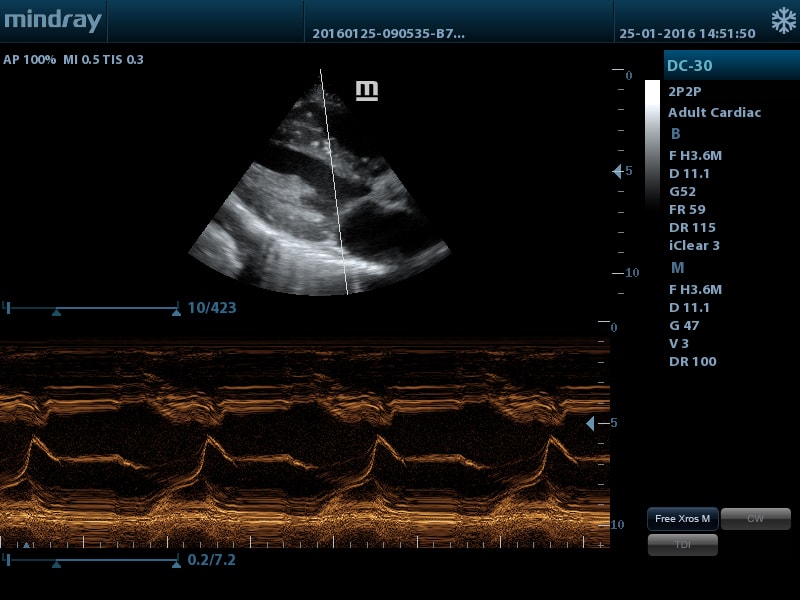Click the disabled TDI button

(683, 545)
